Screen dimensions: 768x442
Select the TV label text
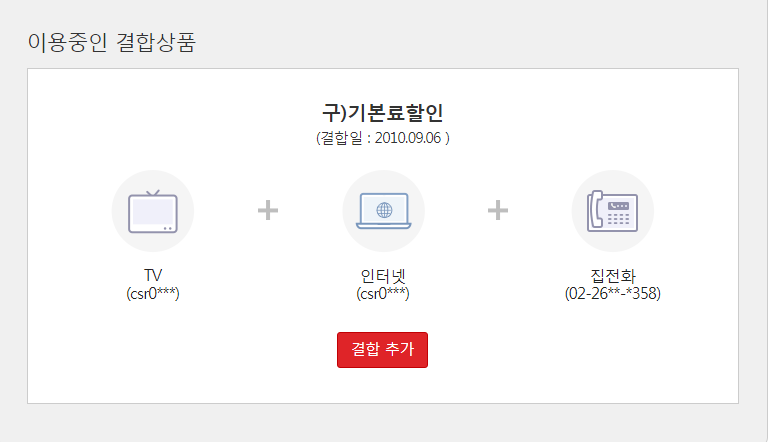pos(153,275)
